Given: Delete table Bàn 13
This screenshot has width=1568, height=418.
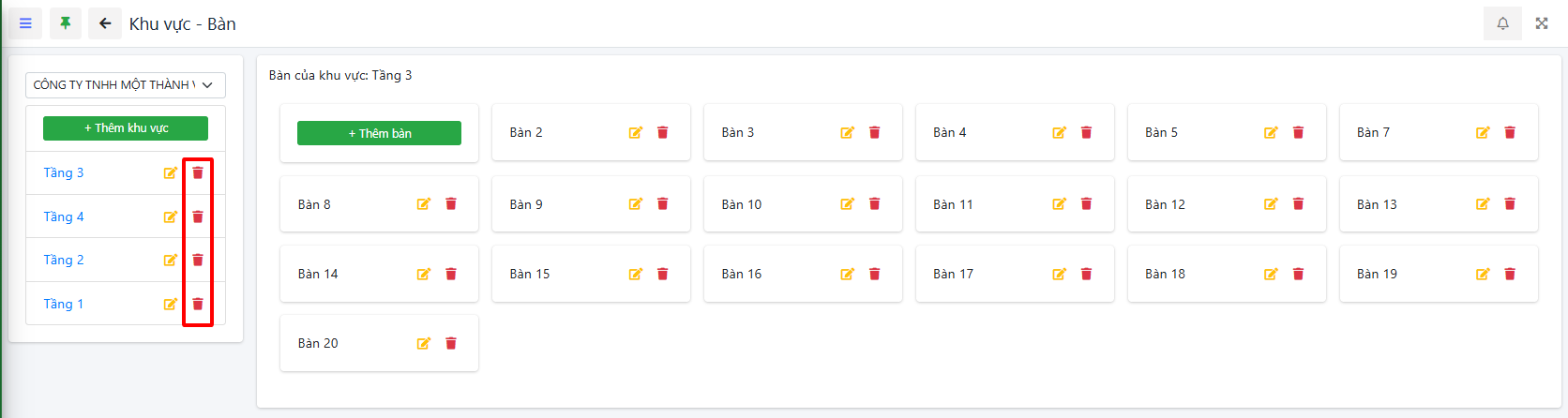Looking at the screenshot, I should [1510, 204].
